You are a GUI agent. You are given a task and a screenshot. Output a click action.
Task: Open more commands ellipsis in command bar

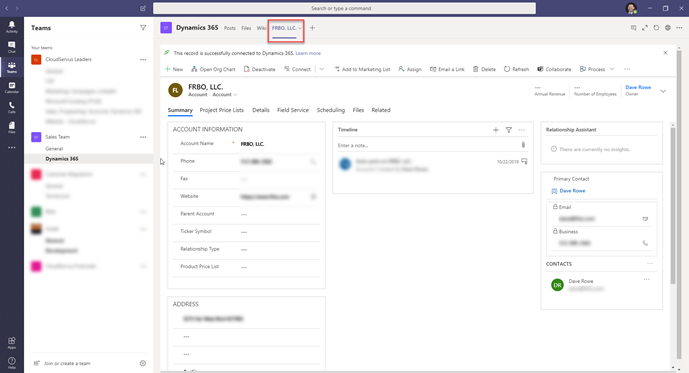pyautogui.click(x=627, y=69)
